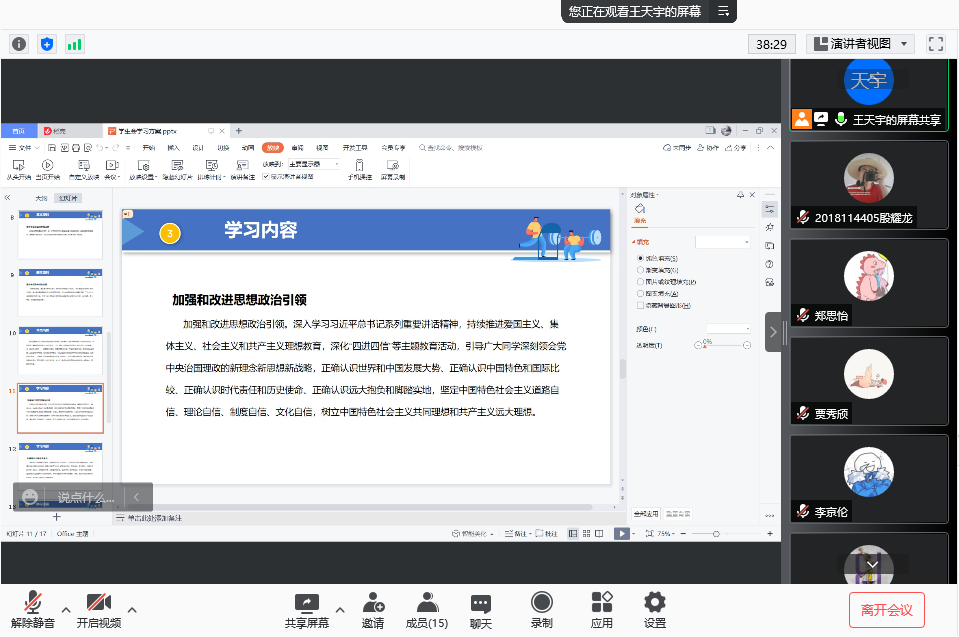The image size is (959, 637).
Task: Open the screen-share options menu at top
Action: [724, 11]
